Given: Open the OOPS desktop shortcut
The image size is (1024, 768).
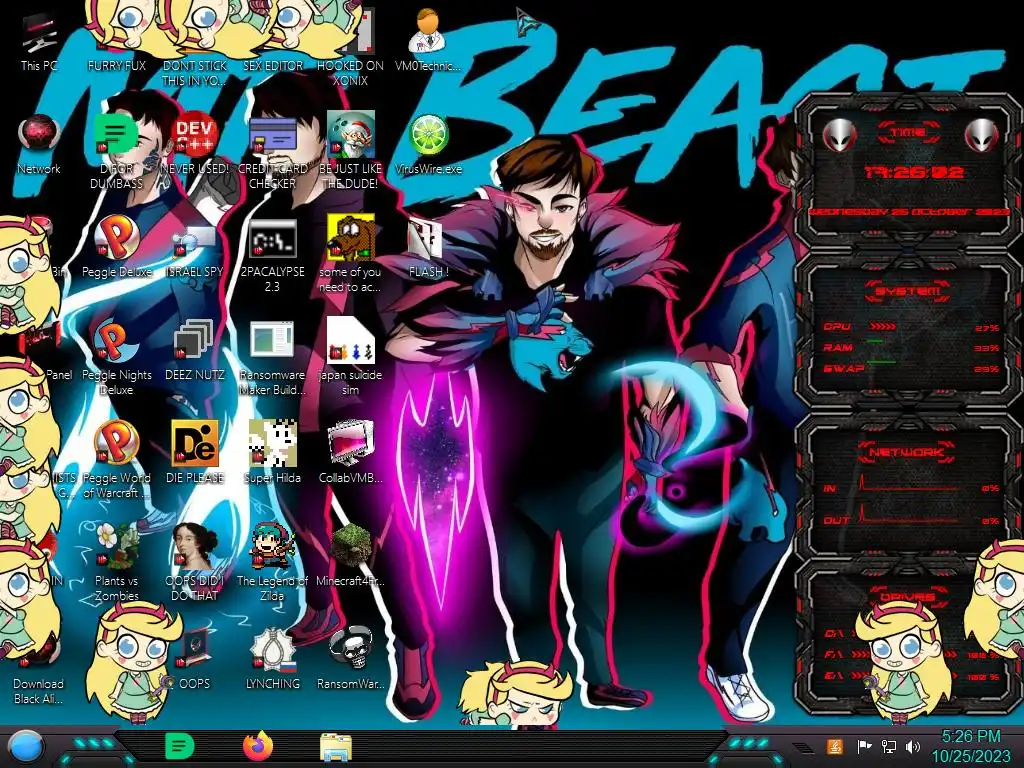Looking at the screenshot, I should (194, 660).
